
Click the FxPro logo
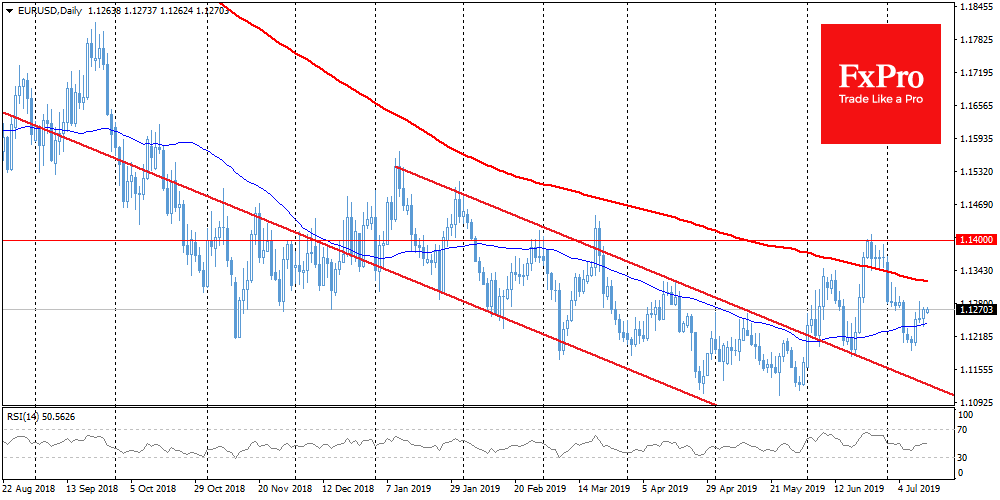880,75
